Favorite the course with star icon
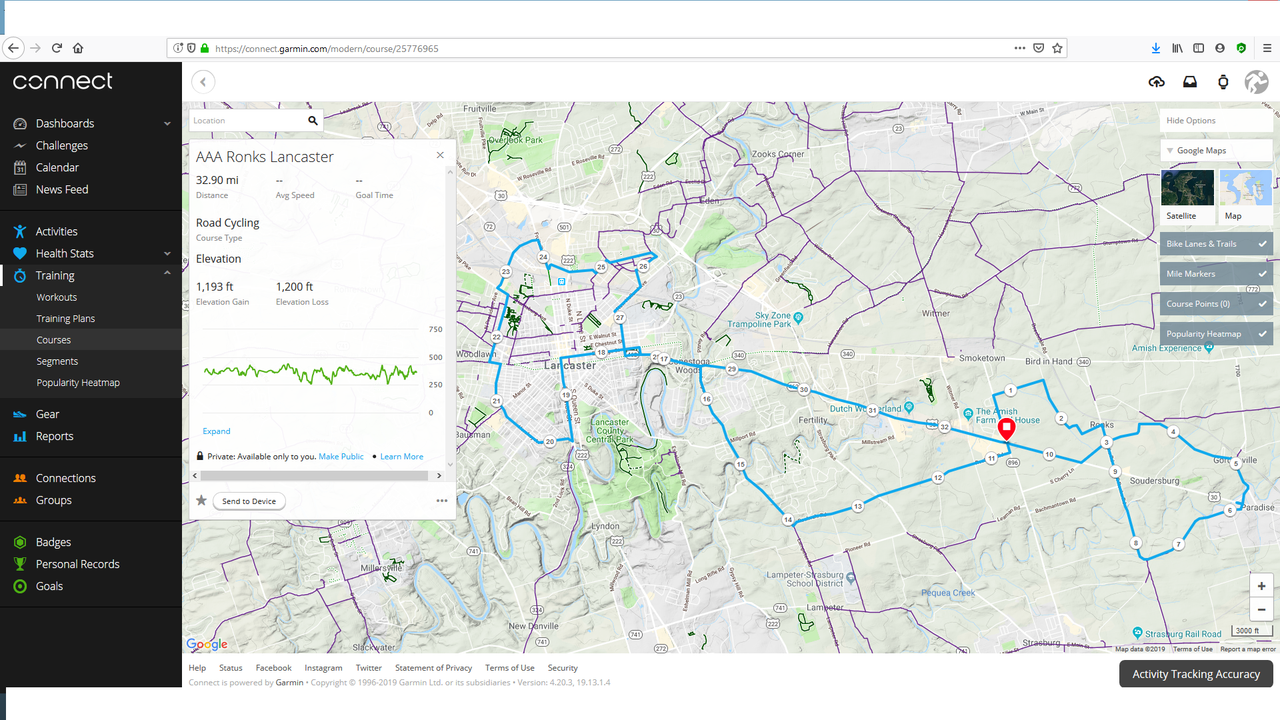The width and height of the screenshot is (1280, 720). pyautogui.click(x=201, y=501)
